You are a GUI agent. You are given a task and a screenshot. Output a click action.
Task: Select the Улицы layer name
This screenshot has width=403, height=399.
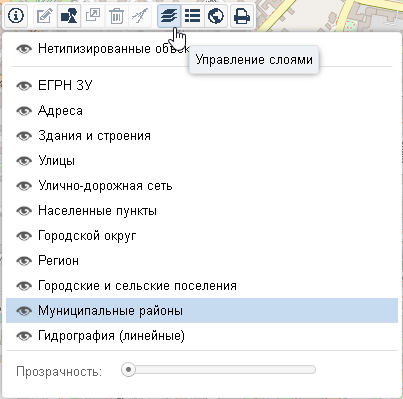[x=56, y=161]
